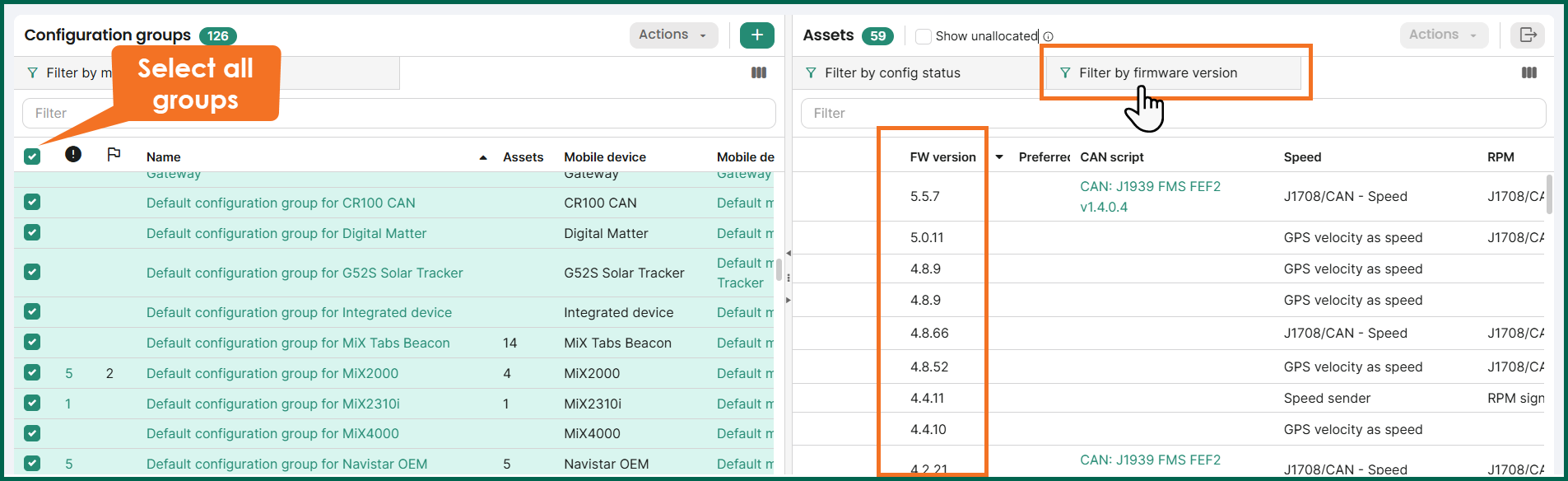
Task: Sort by the Name column header
Action: 164,156
